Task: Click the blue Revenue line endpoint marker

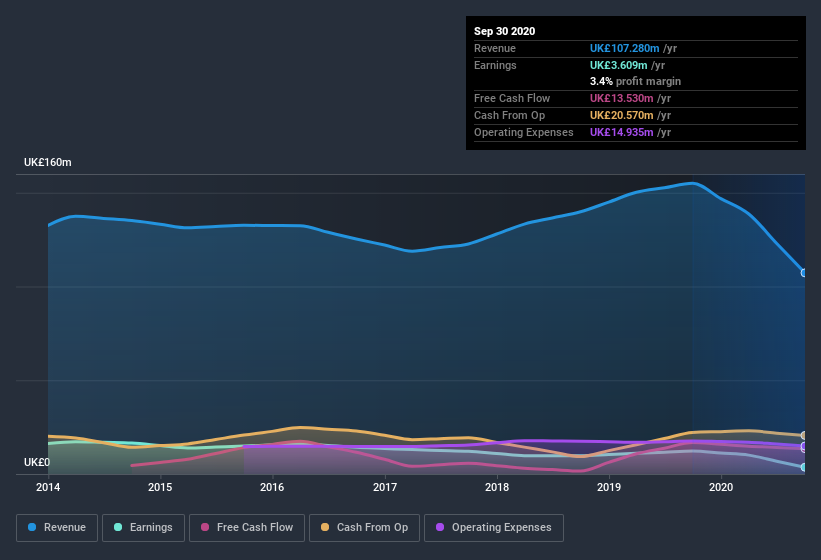Action: 803,272
